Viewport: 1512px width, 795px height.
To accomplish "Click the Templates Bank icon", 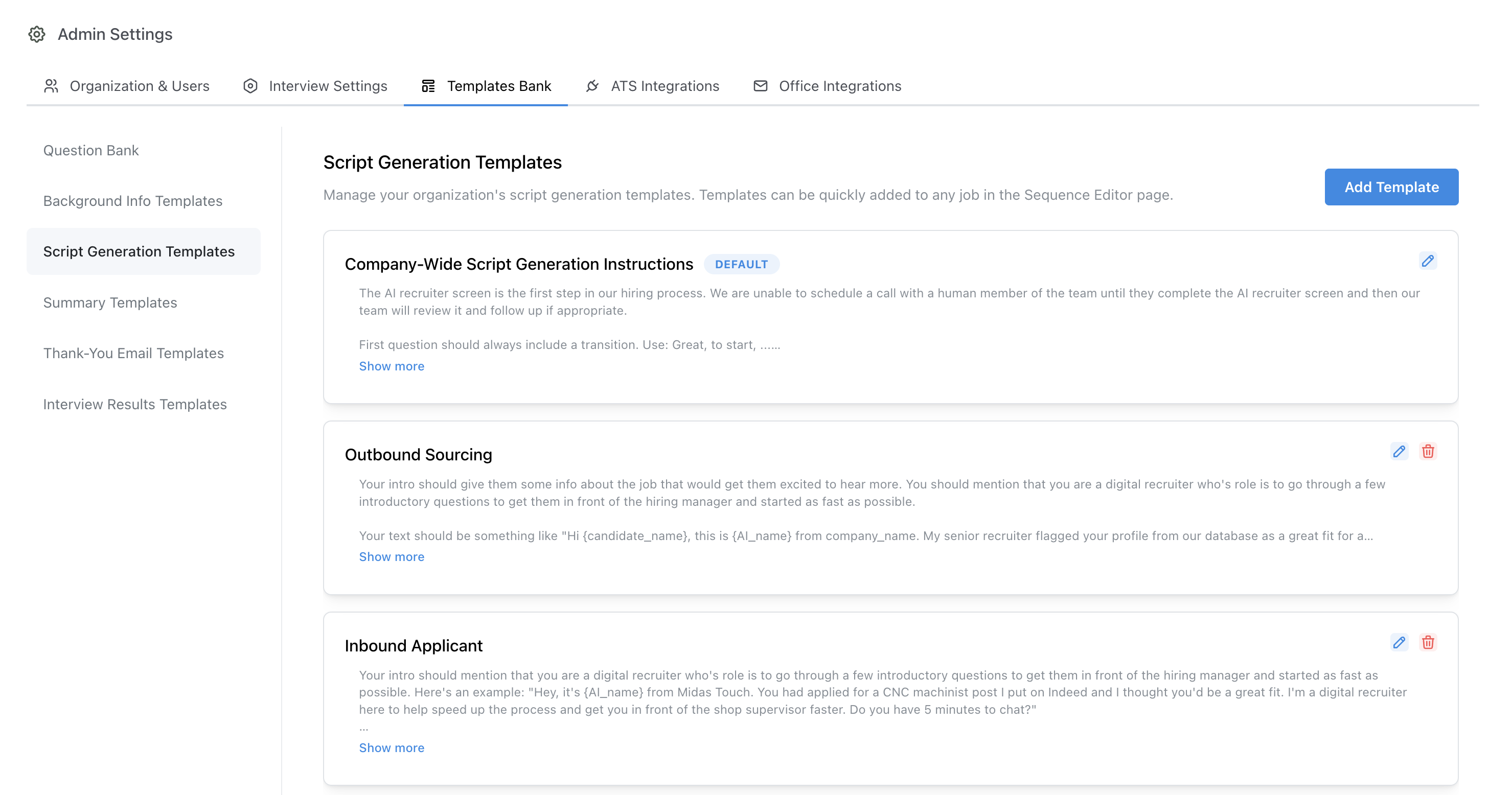I will coord(428,86).
